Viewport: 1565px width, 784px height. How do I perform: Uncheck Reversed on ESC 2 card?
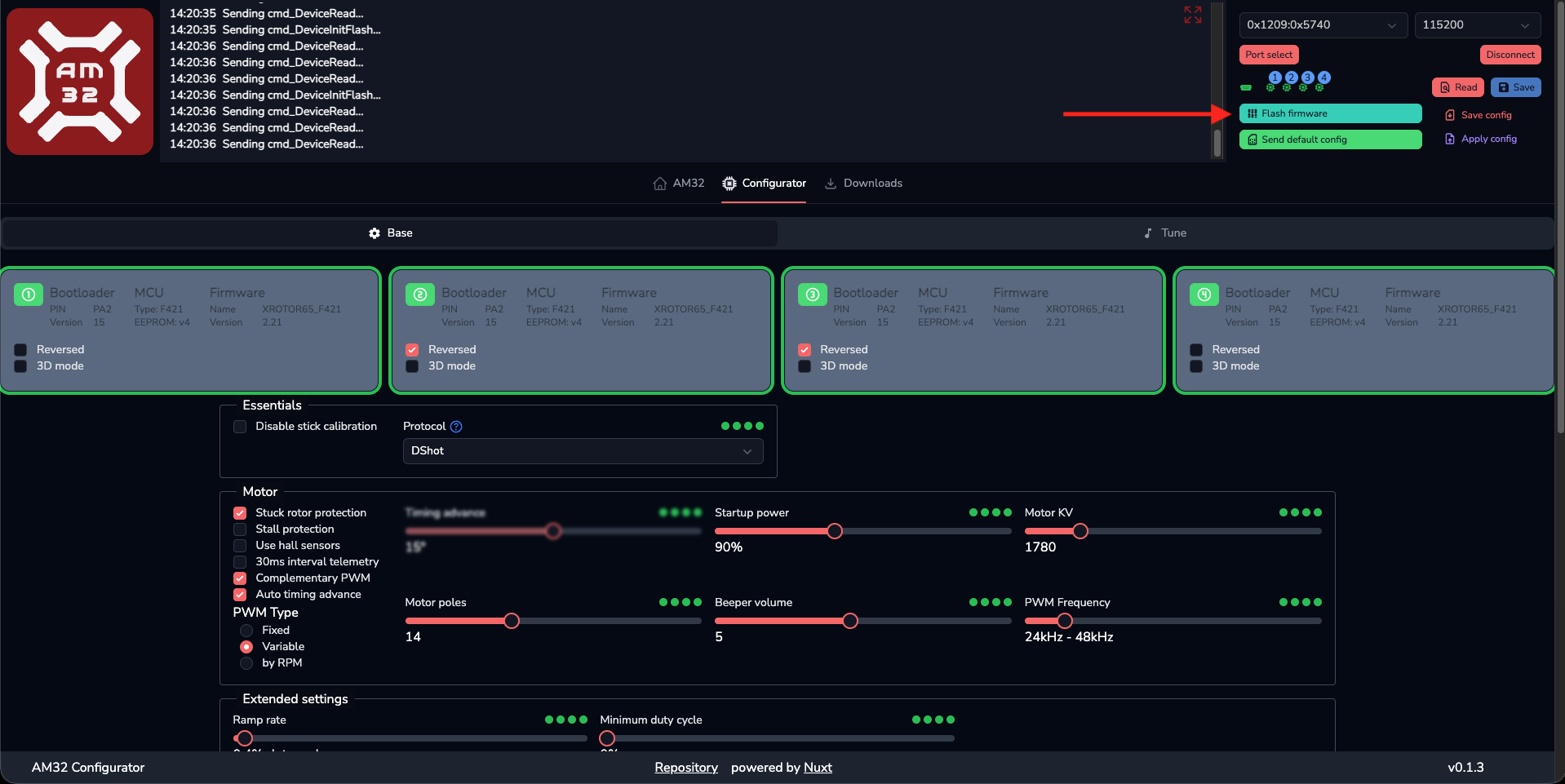(412, 349)
